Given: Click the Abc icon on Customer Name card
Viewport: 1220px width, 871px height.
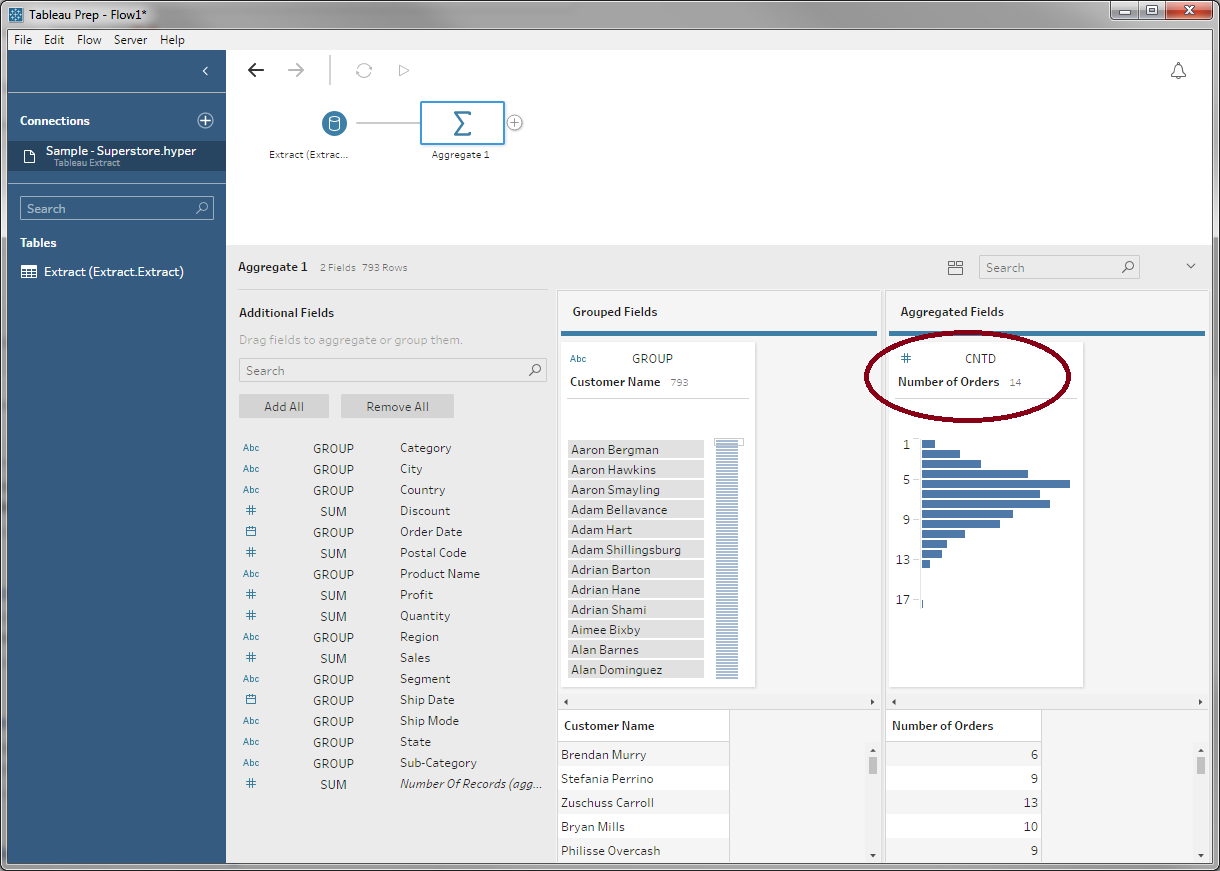Looking at the screenshot, I should 578,358.
